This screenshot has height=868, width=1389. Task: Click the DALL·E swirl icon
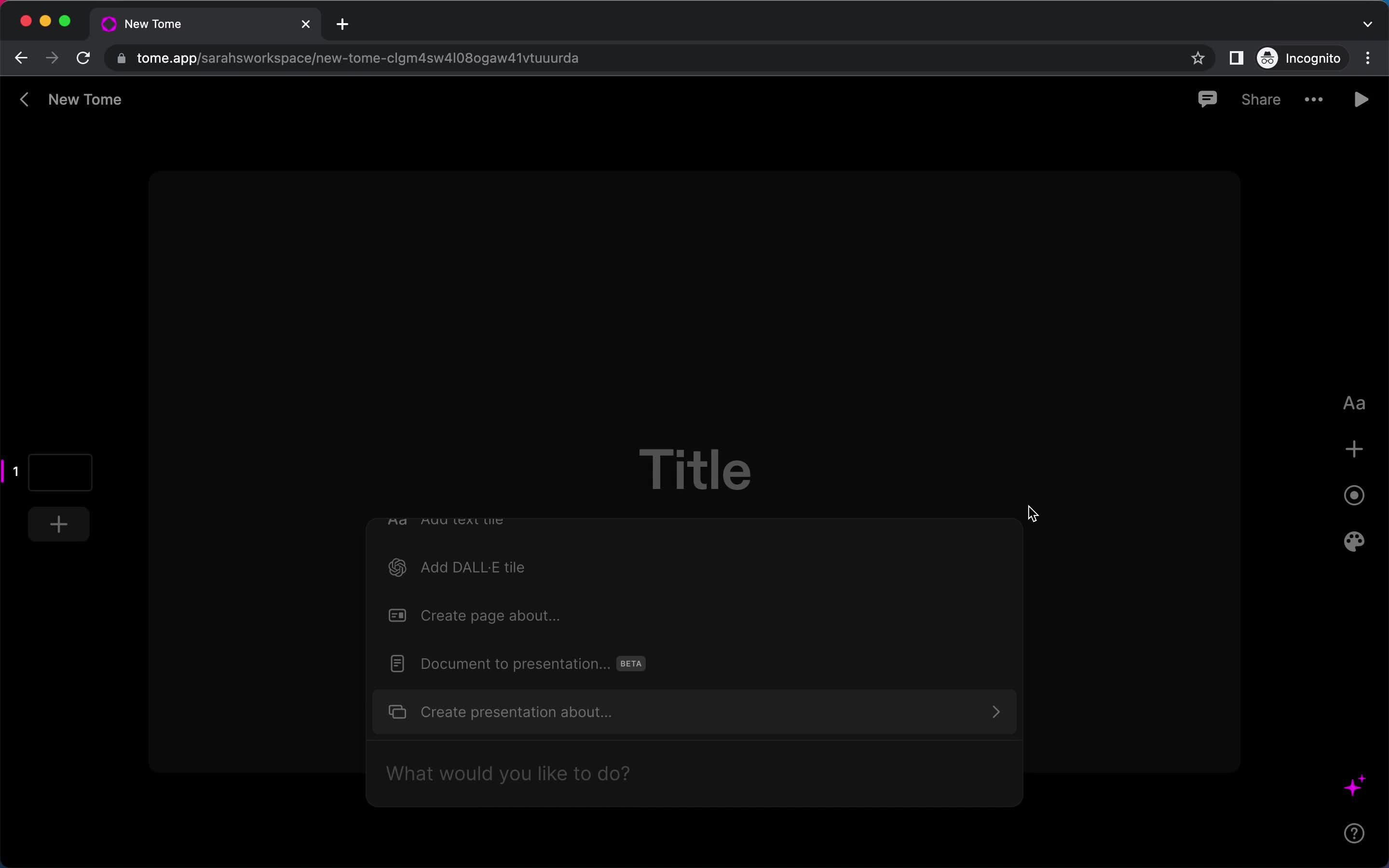pyautogui.click(x=397, y=567)
